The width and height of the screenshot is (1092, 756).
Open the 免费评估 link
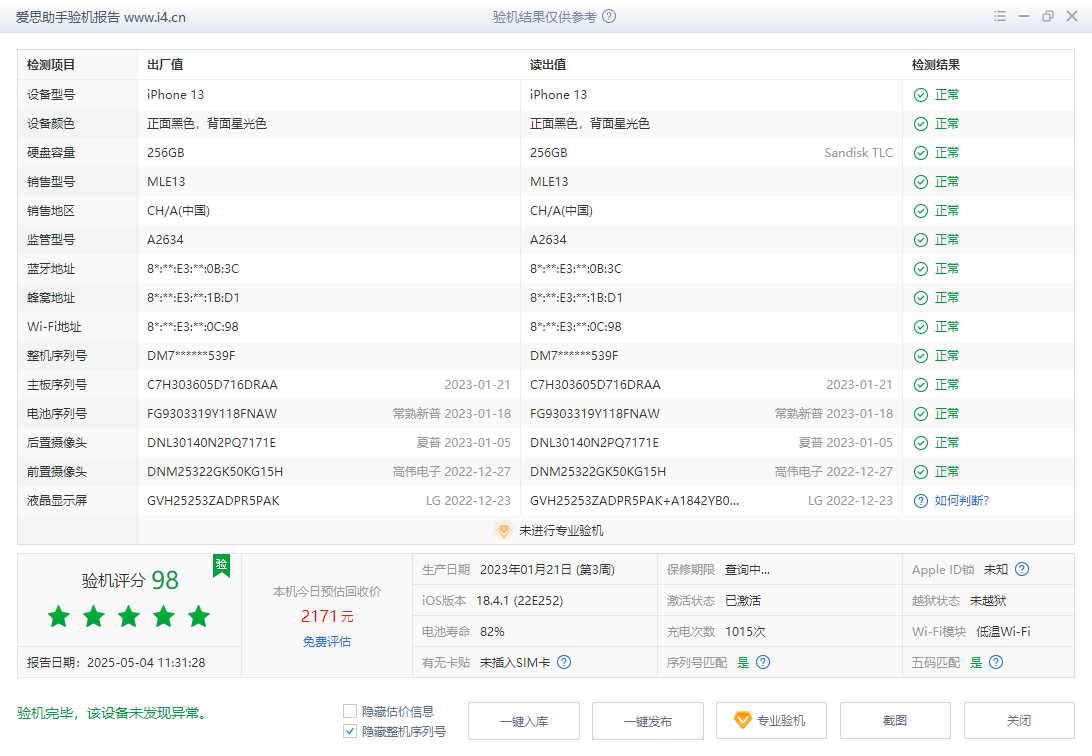(x=327, y=642)
